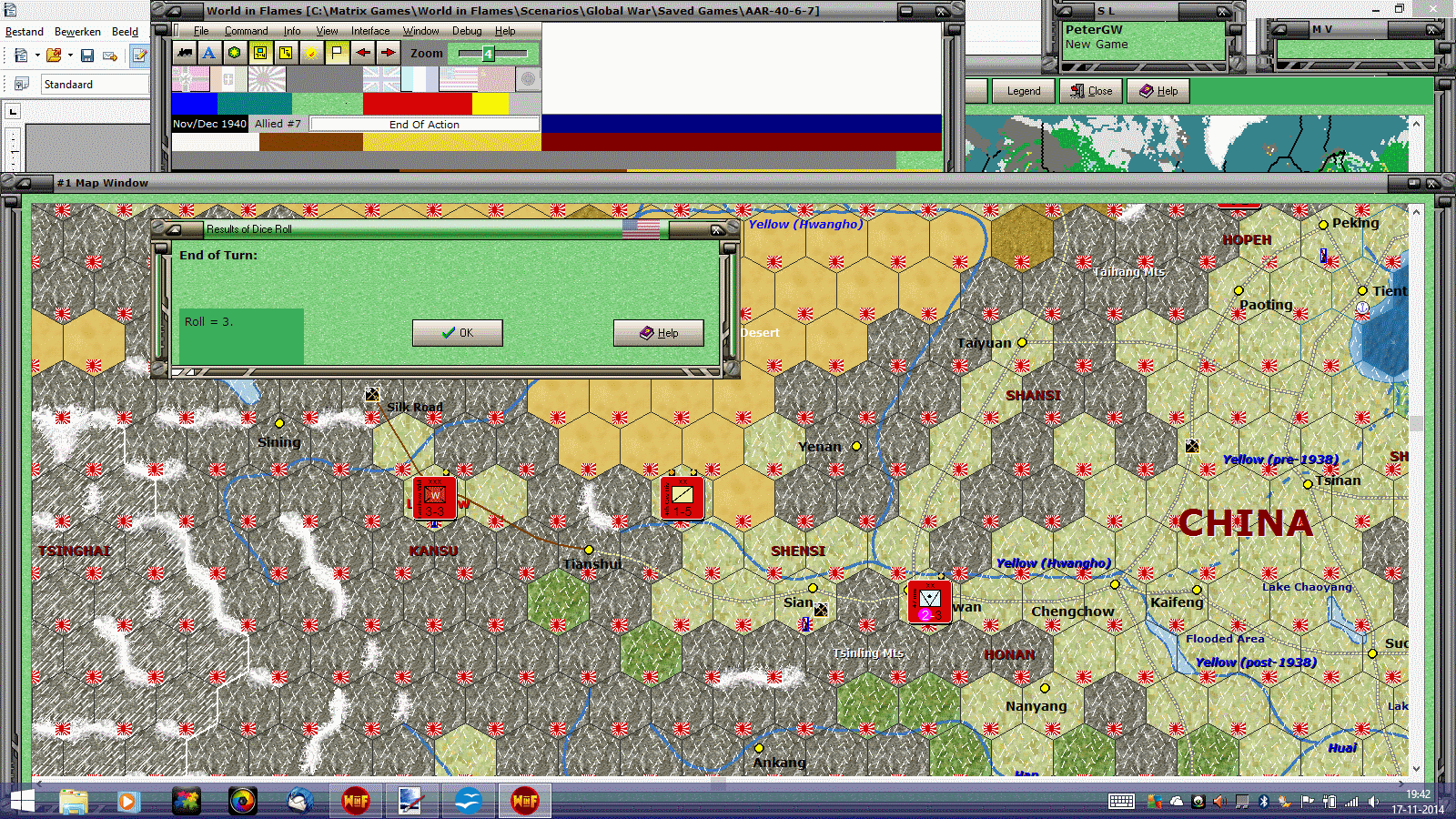
Task: Adjust the Zoom slider handle
Action: [488, 54]
